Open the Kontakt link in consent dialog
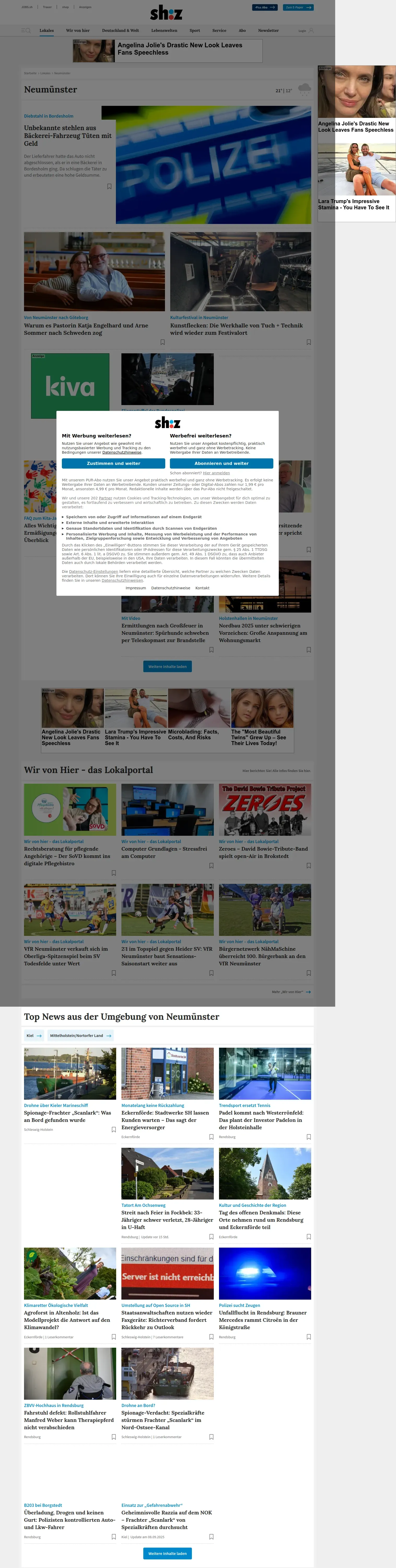The width and height of the screenshot is (396, 1568). click(203, 588)
